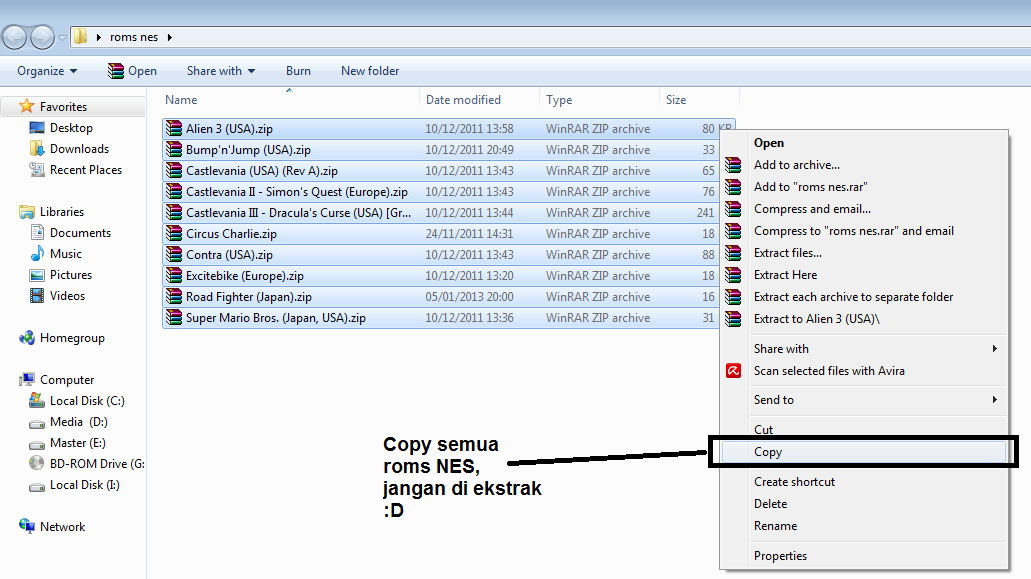The width and height of the screenshot is (1031, 579).
Task: Open the Share with toolbar dropdown
Action: point(220,71)
